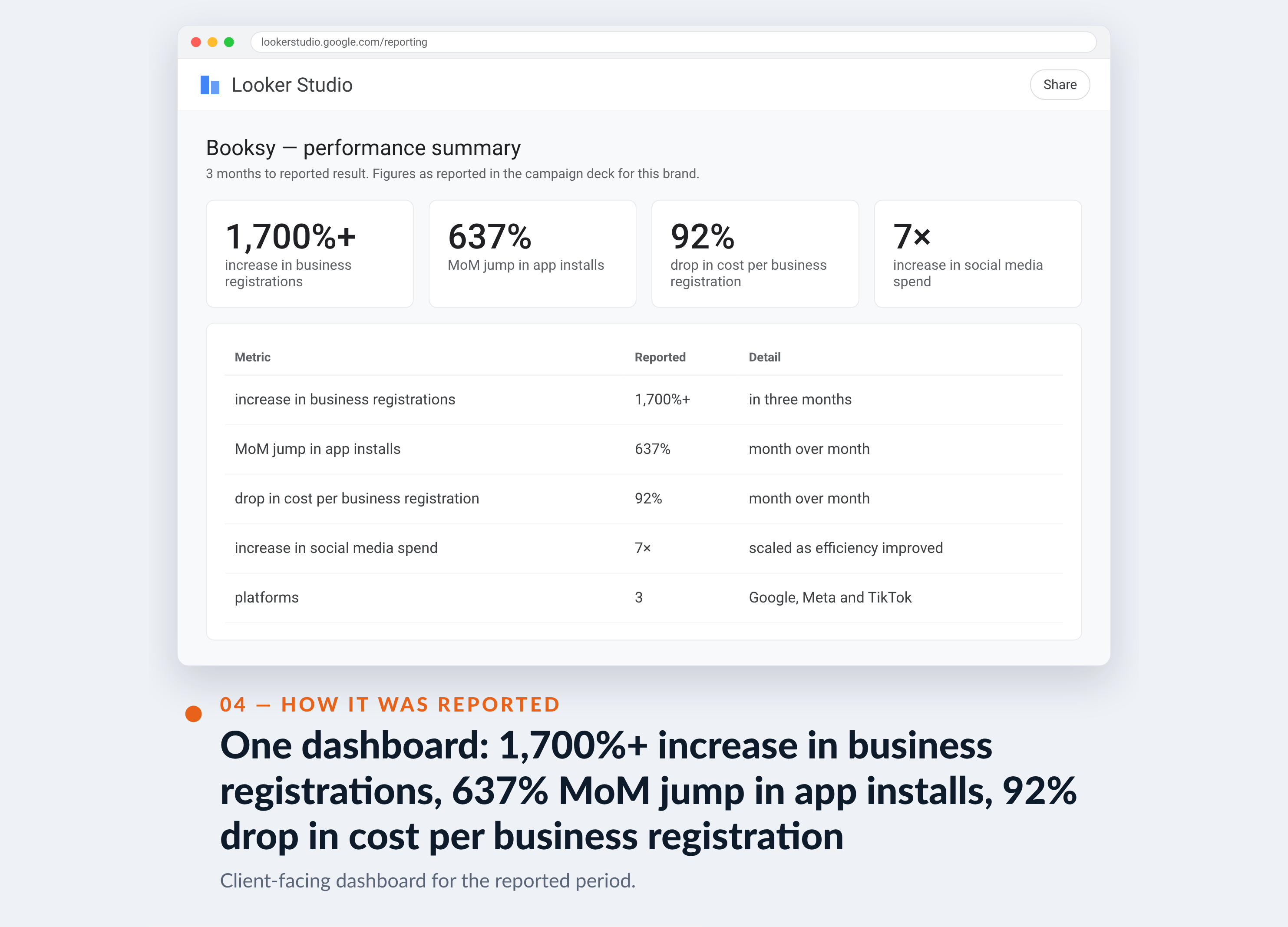The height and width of the screenshot is (927, 1288).
Task: Click table cell '3' in platforms row
Action: pyautogui.click(x=639, y=597)
